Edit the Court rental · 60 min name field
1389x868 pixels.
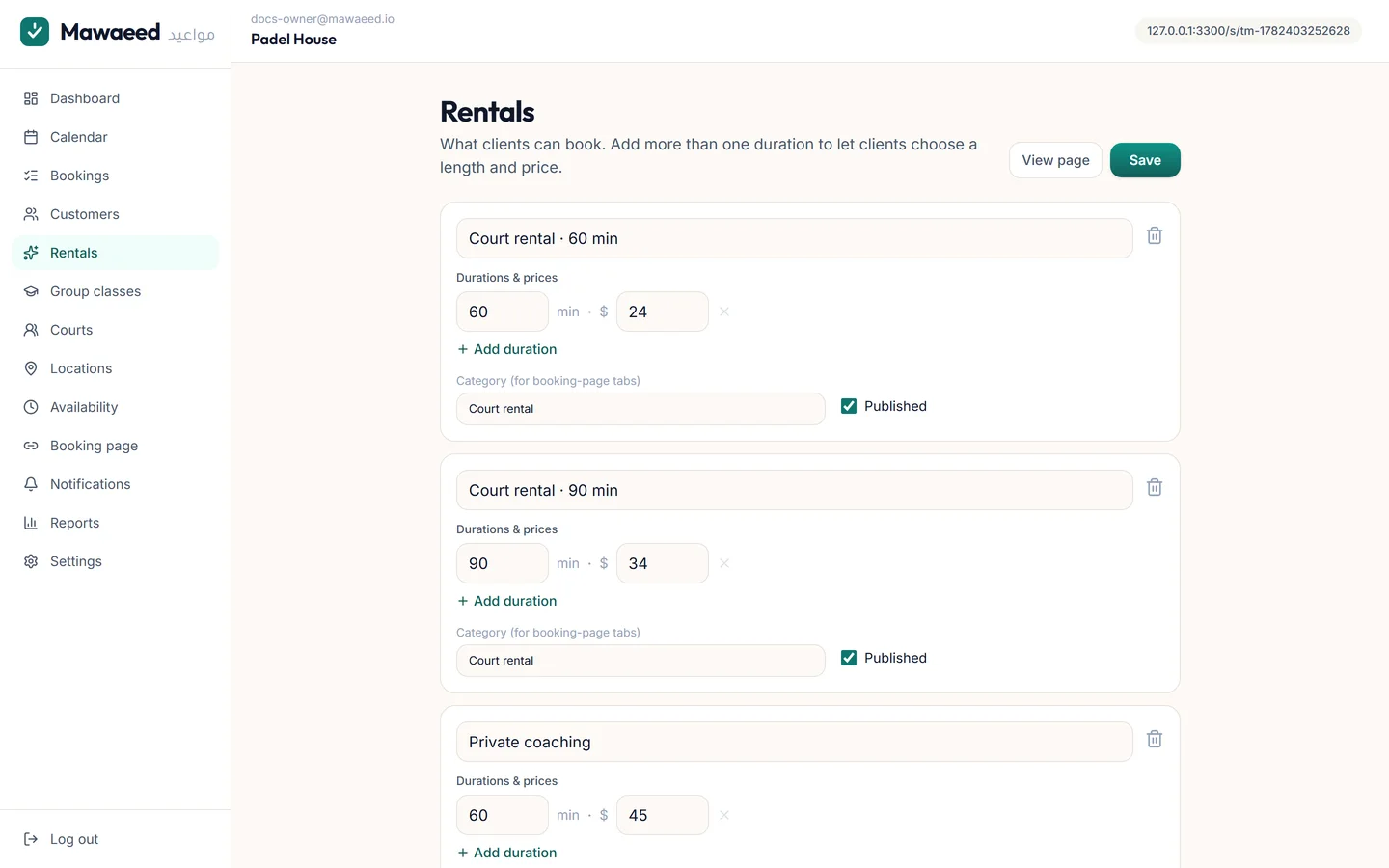pyautogui.click(x=795, y=238)
